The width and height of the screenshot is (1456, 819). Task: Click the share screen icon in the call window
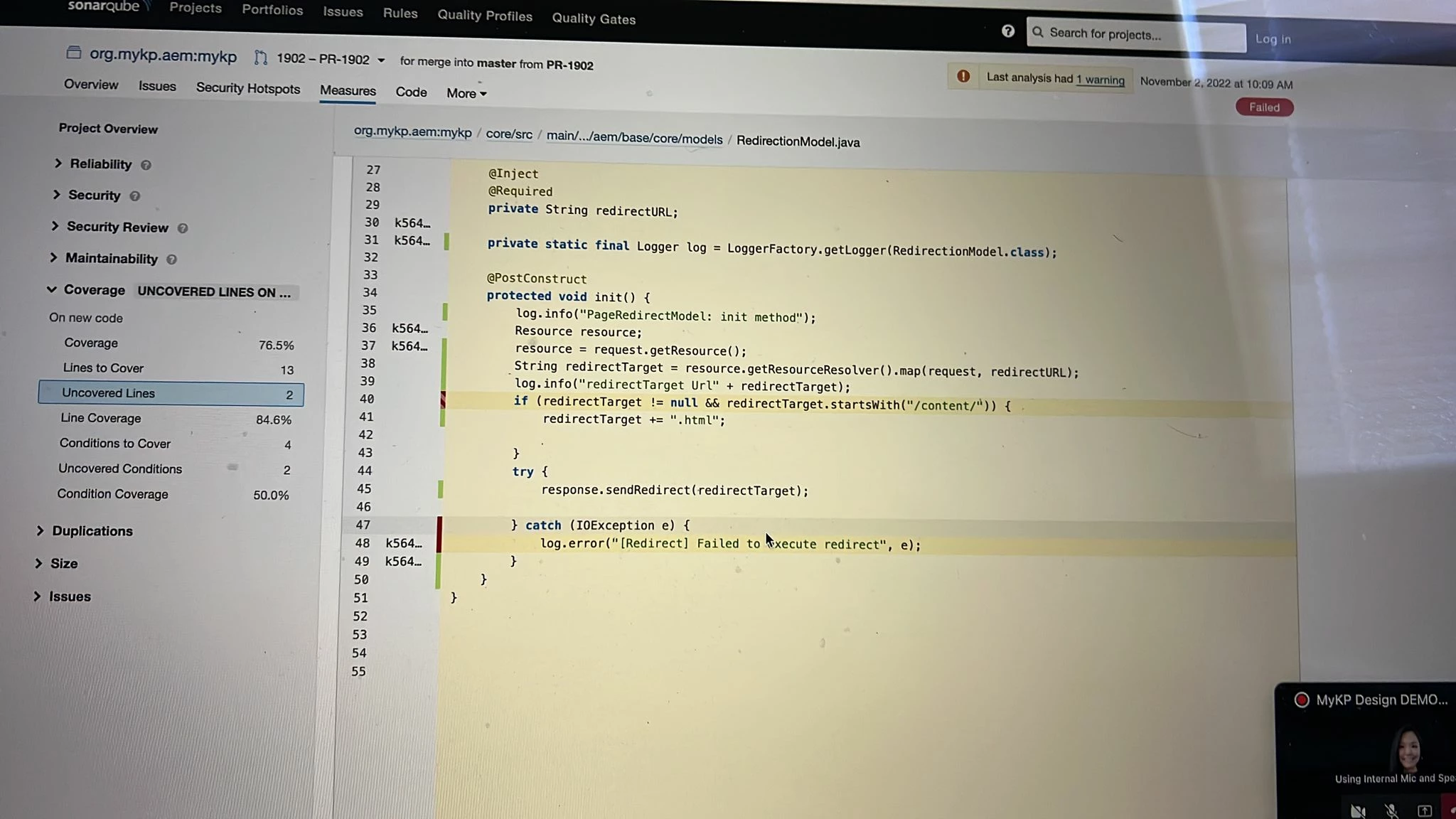[1425, 810]
